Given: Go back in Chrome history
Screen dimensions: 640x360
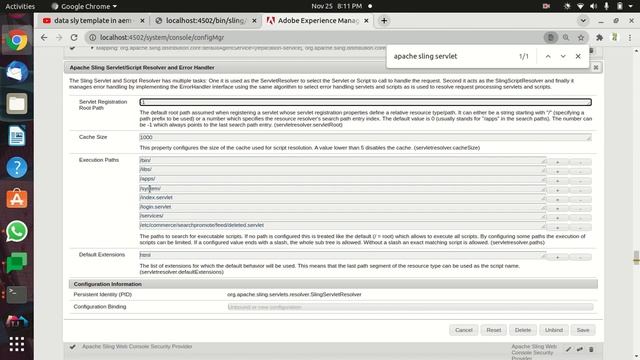Looking at the screenshot, I should pos(44,37).
